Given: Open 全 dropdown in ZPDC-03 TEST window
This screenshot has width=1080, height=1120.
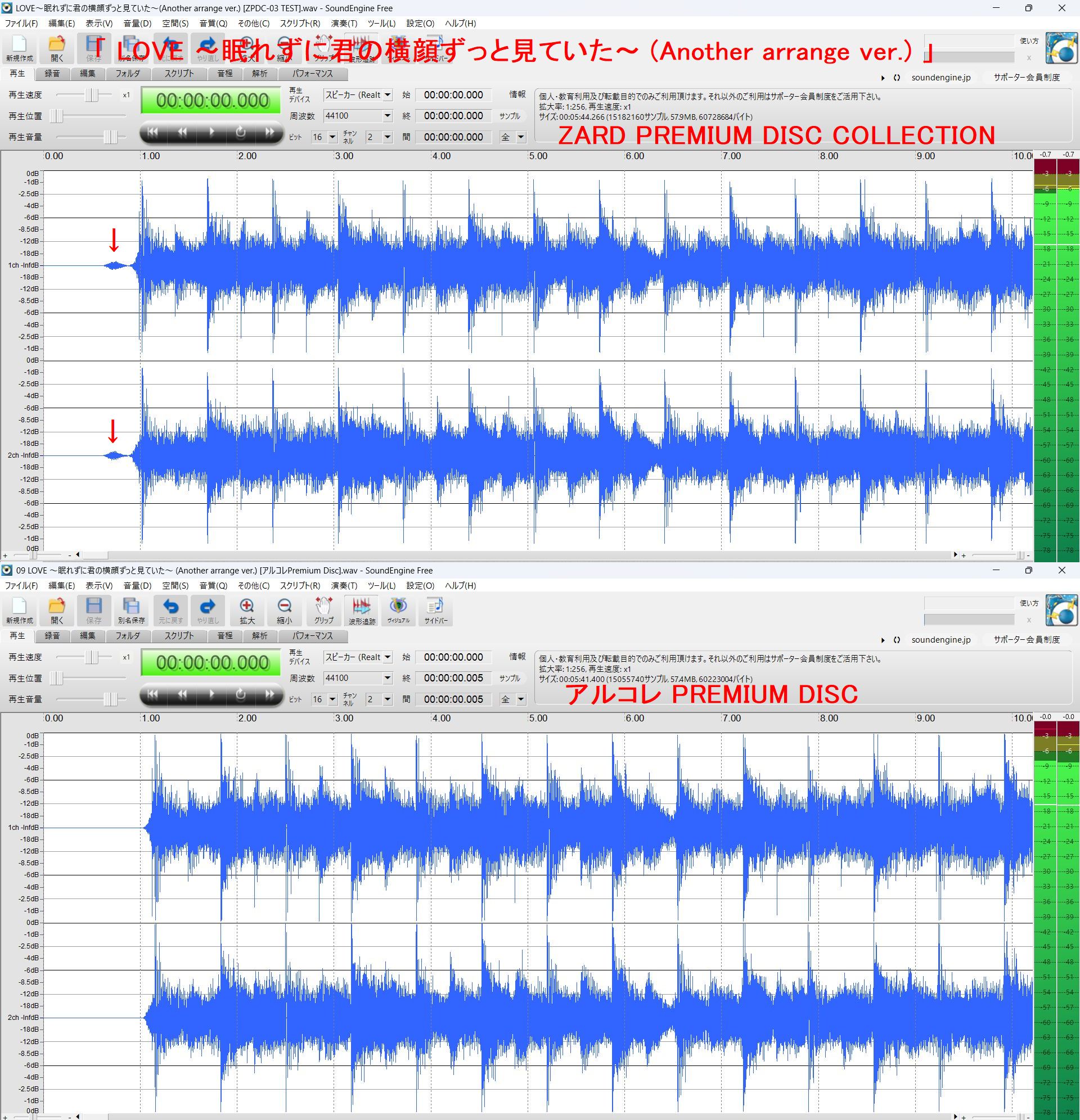Looking at the screenshot, I should pos(513,137).
